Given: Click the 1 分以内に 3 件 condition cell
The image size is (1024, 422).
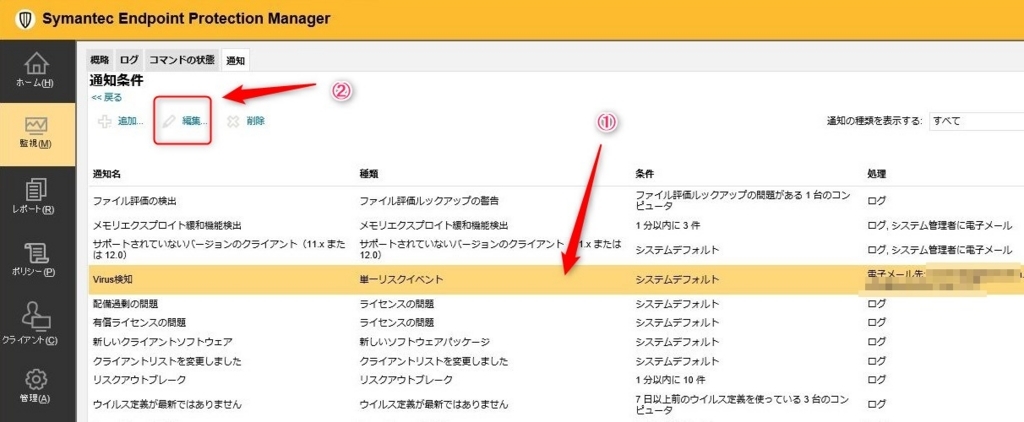Looking at the screenshot, I should point(668,225).
